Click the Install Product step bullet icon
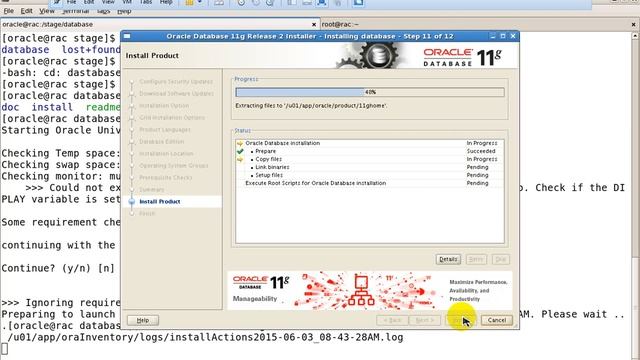Screen dimensions: 640x360 (x=131, y=202)
